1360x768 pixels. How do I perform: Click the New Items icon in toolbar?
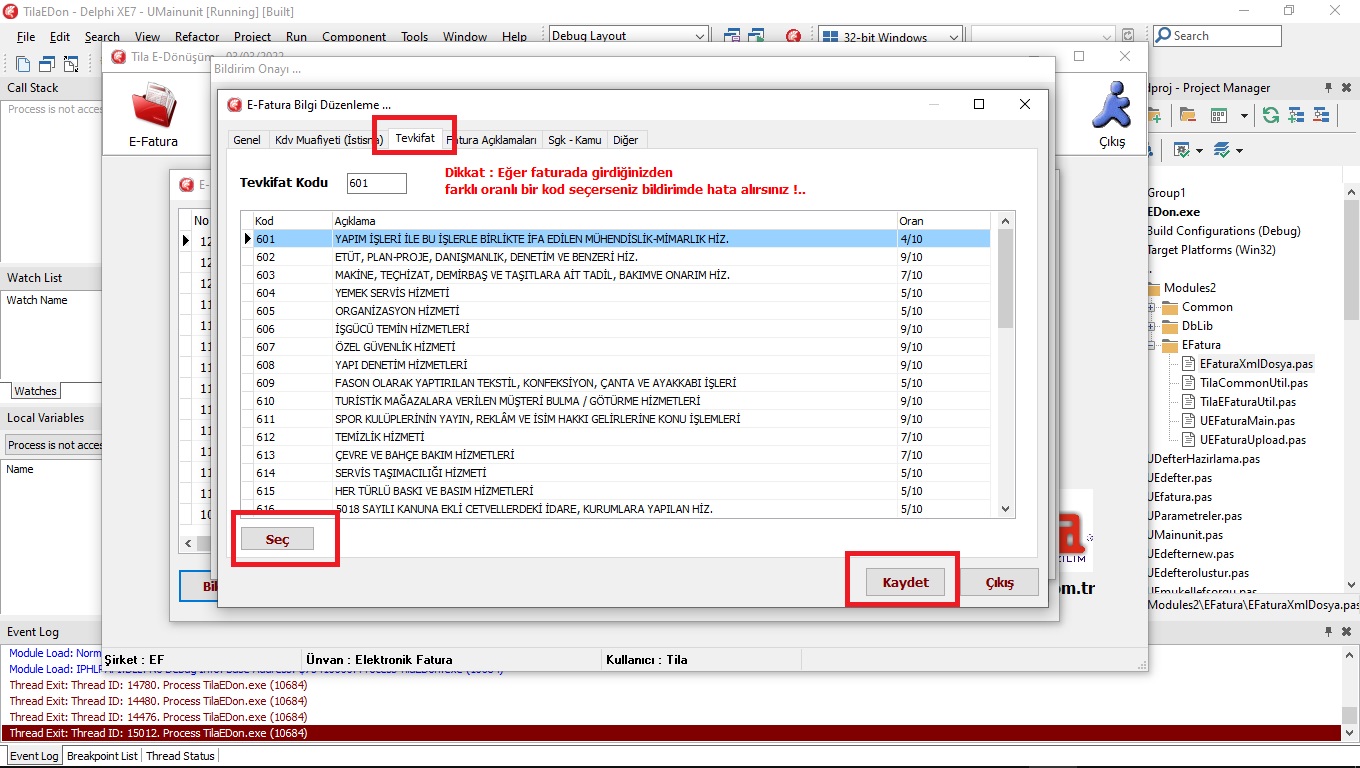coord(24,64)
